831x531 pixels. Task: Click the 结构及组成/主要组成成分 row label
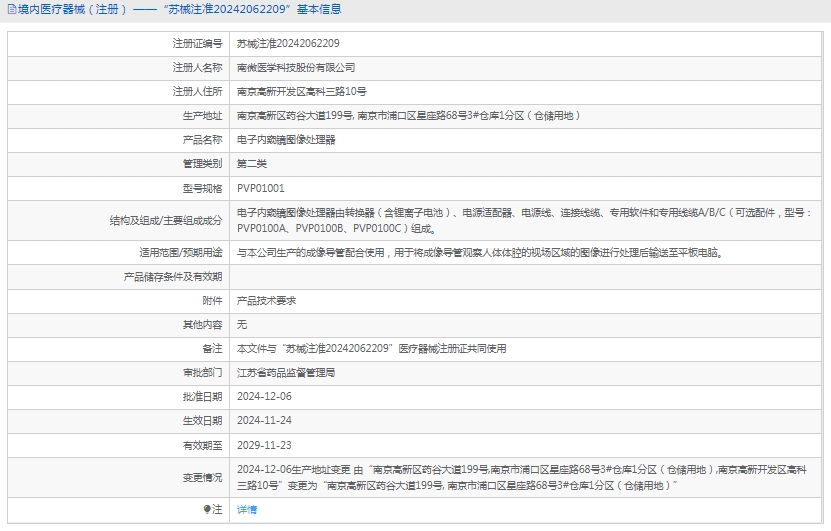click(x=166, y=220)
